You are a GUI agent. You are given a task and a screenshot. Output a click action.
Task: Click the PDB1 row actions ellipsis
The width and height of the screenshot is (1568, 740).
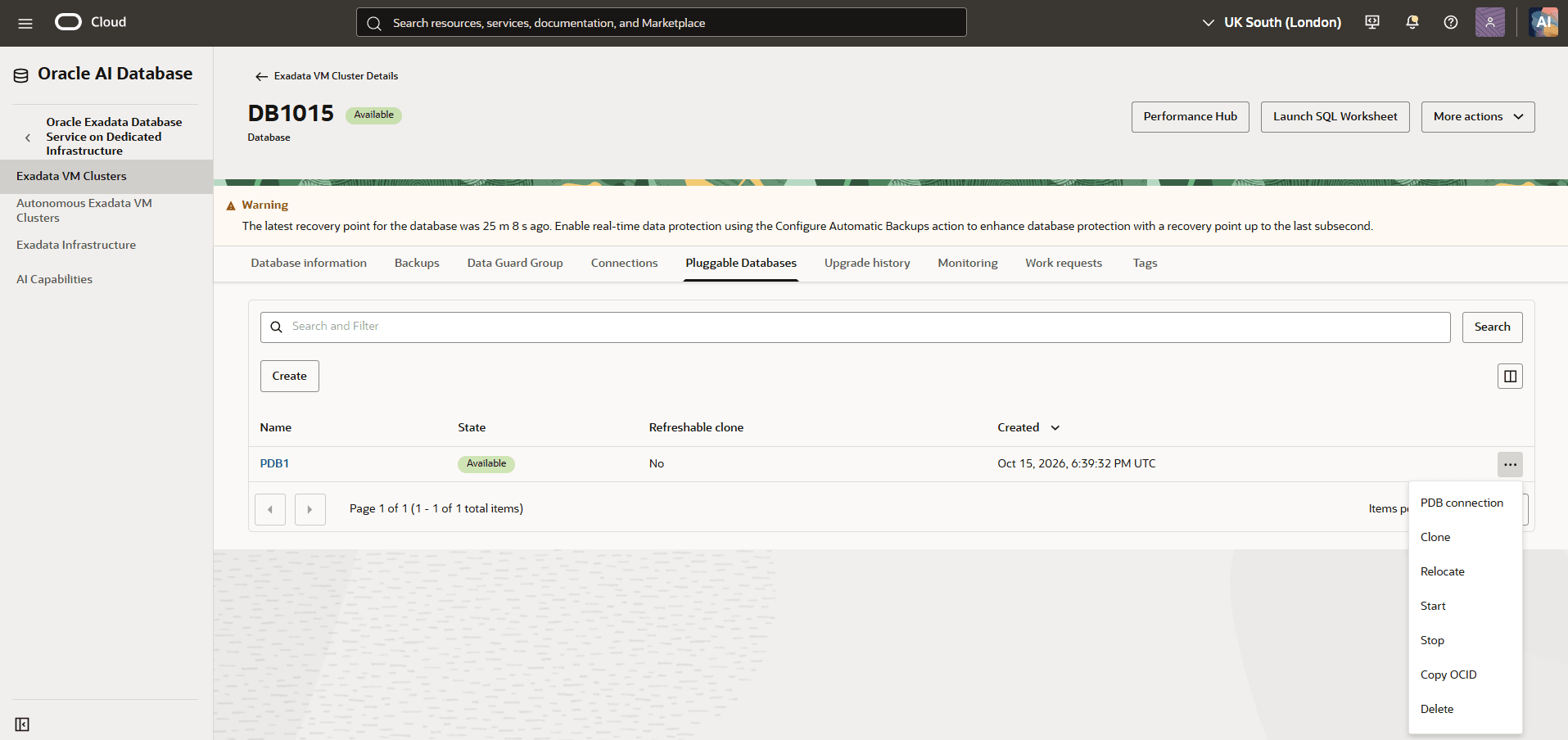click(x=1510, y=464)
